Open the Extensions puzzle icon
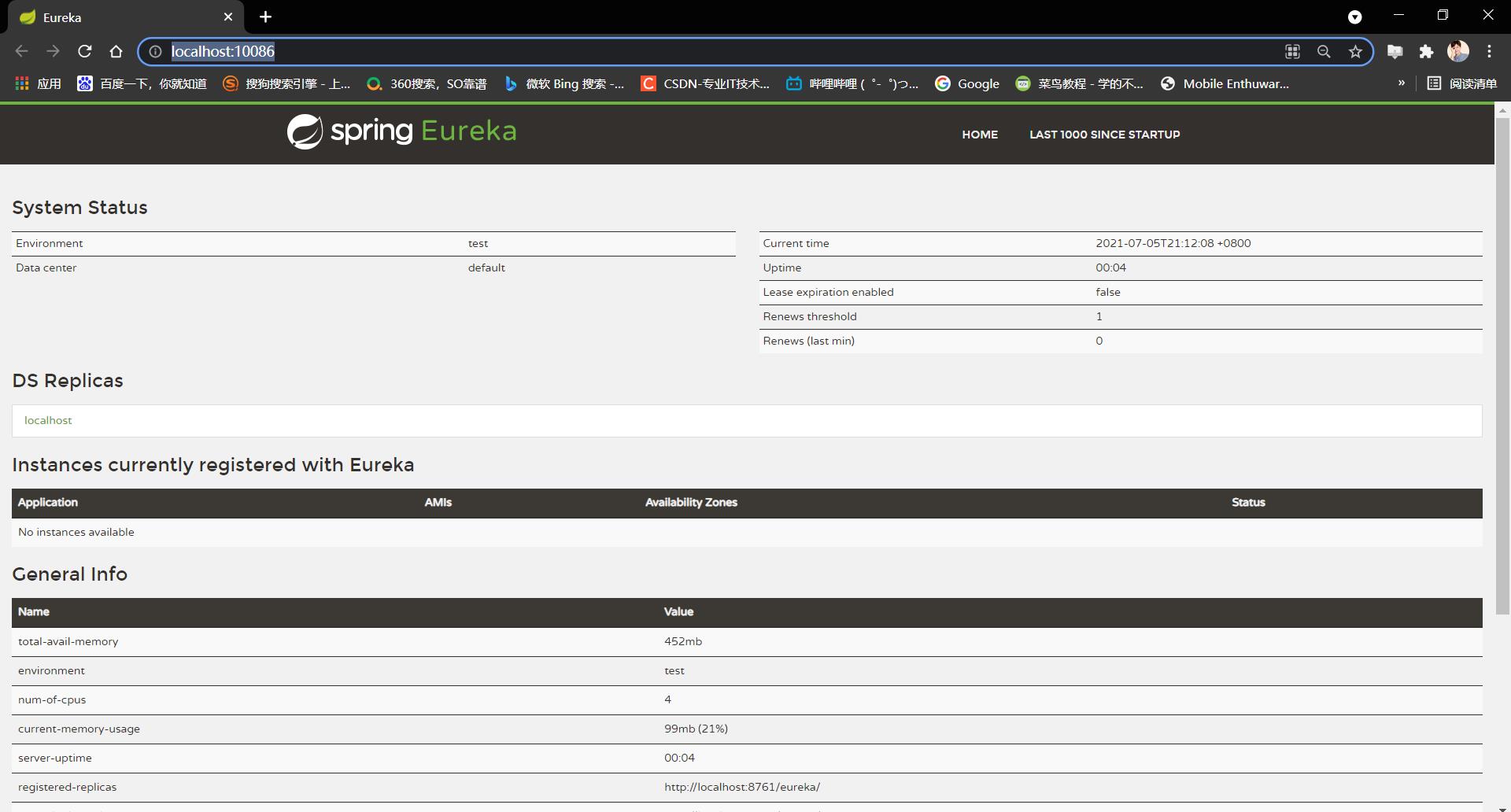Screen dimensions: 1511x812 tap(1426, 51)
